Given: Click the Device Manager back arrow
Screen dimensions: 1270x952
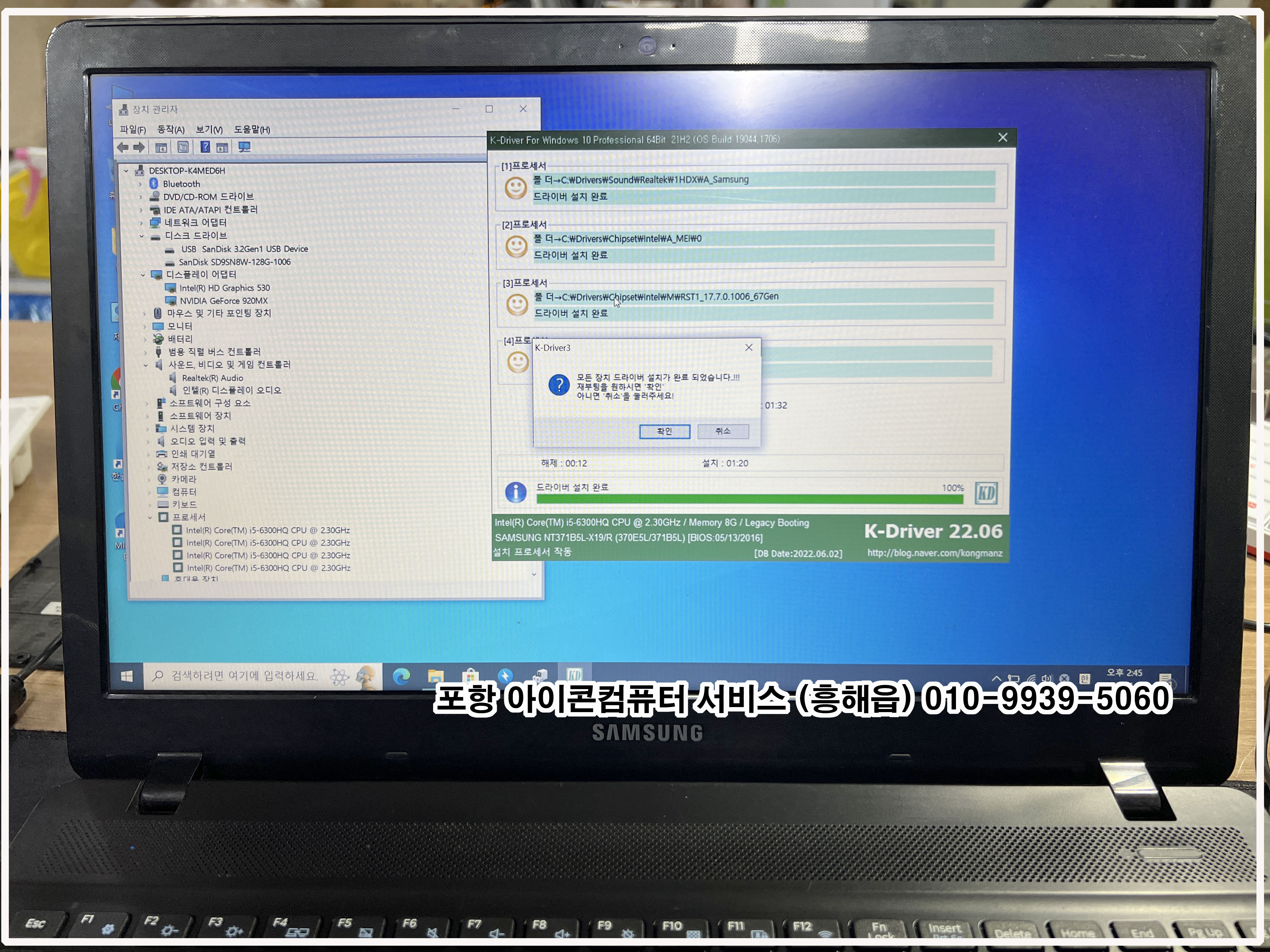Looking at the screenshot, I should (123, 147).
